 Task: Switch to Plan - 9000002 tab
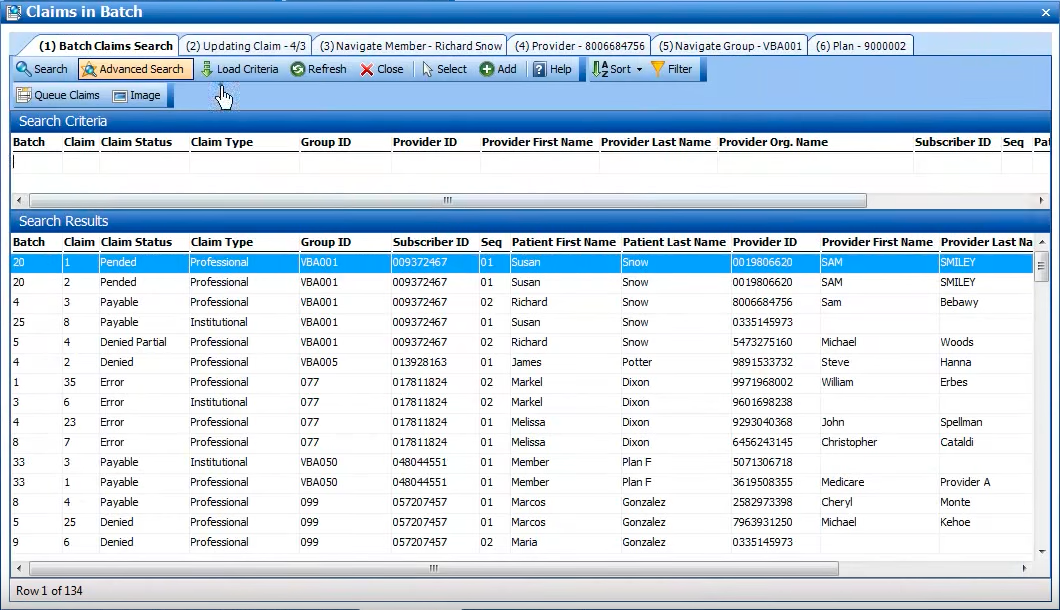coord(861,46)
